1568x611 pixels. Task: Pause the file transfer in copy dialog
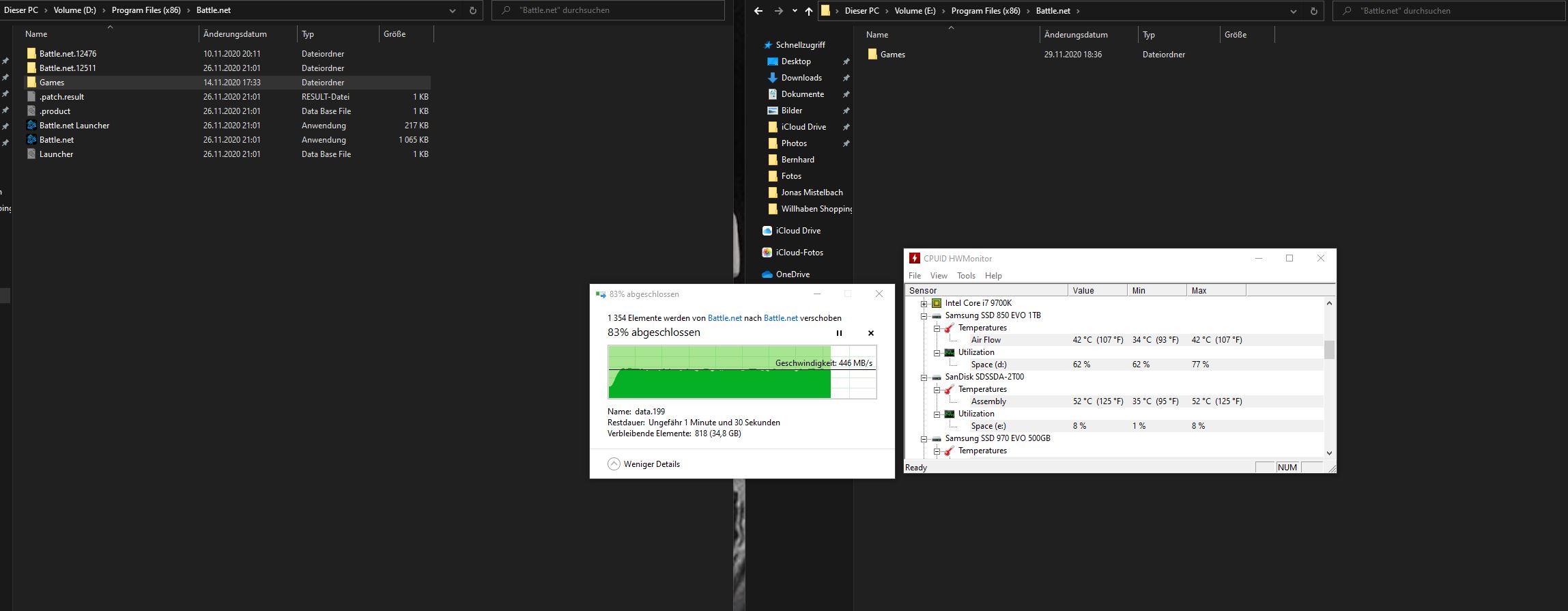(839, 333)
